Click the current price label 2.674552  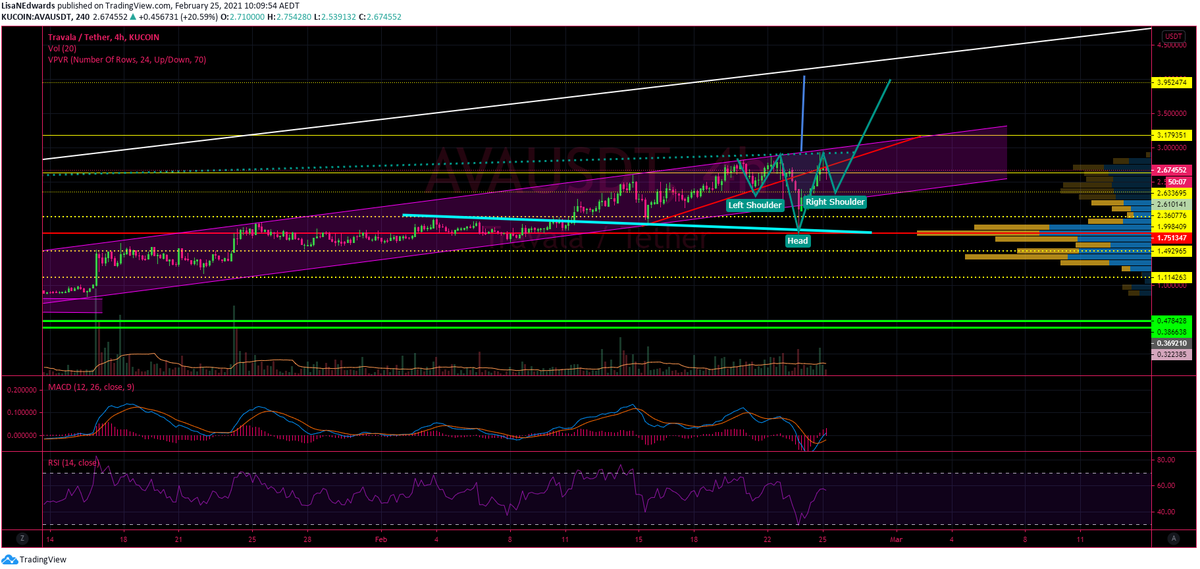coord(1170,172)
